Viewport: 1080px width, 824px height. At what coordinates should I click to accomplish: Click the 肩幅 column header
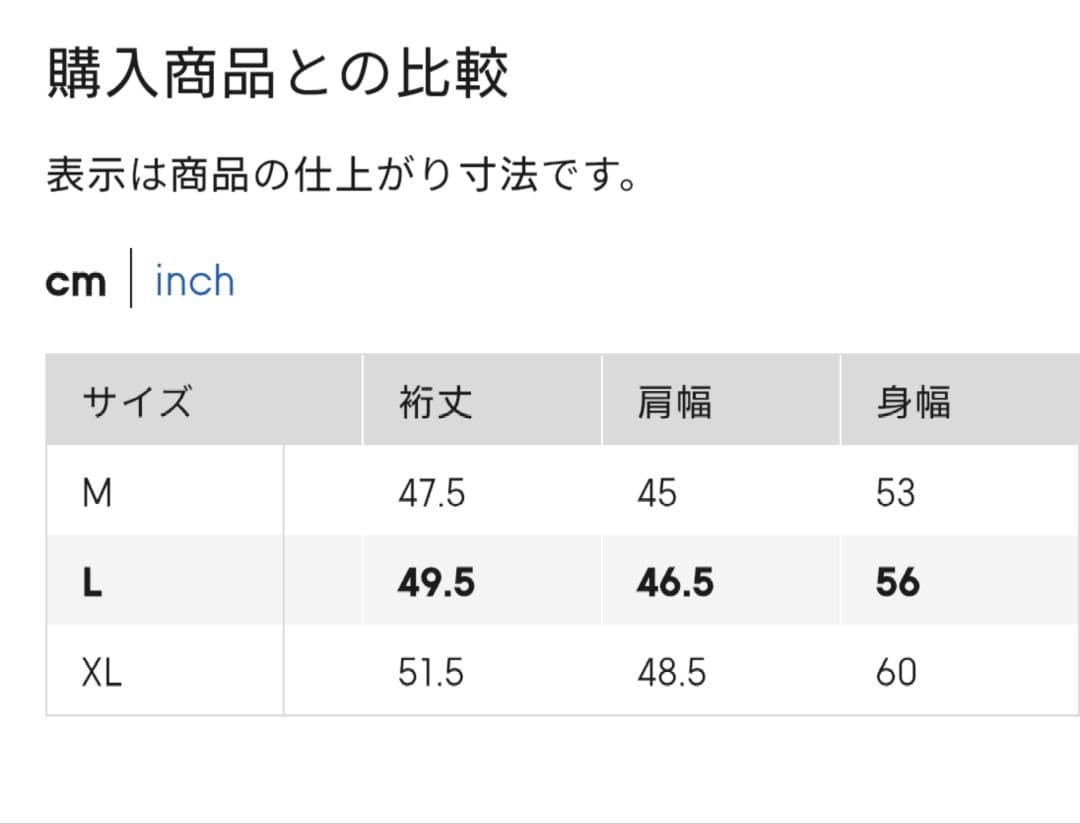pos(674,402)
